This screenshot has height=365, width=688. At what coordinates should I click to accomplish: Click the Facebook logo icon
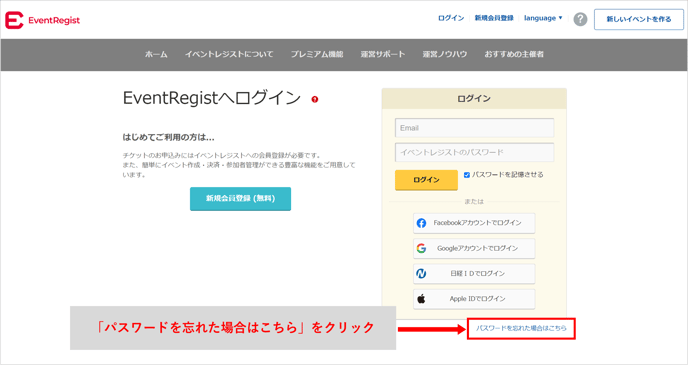coord(421,223)
